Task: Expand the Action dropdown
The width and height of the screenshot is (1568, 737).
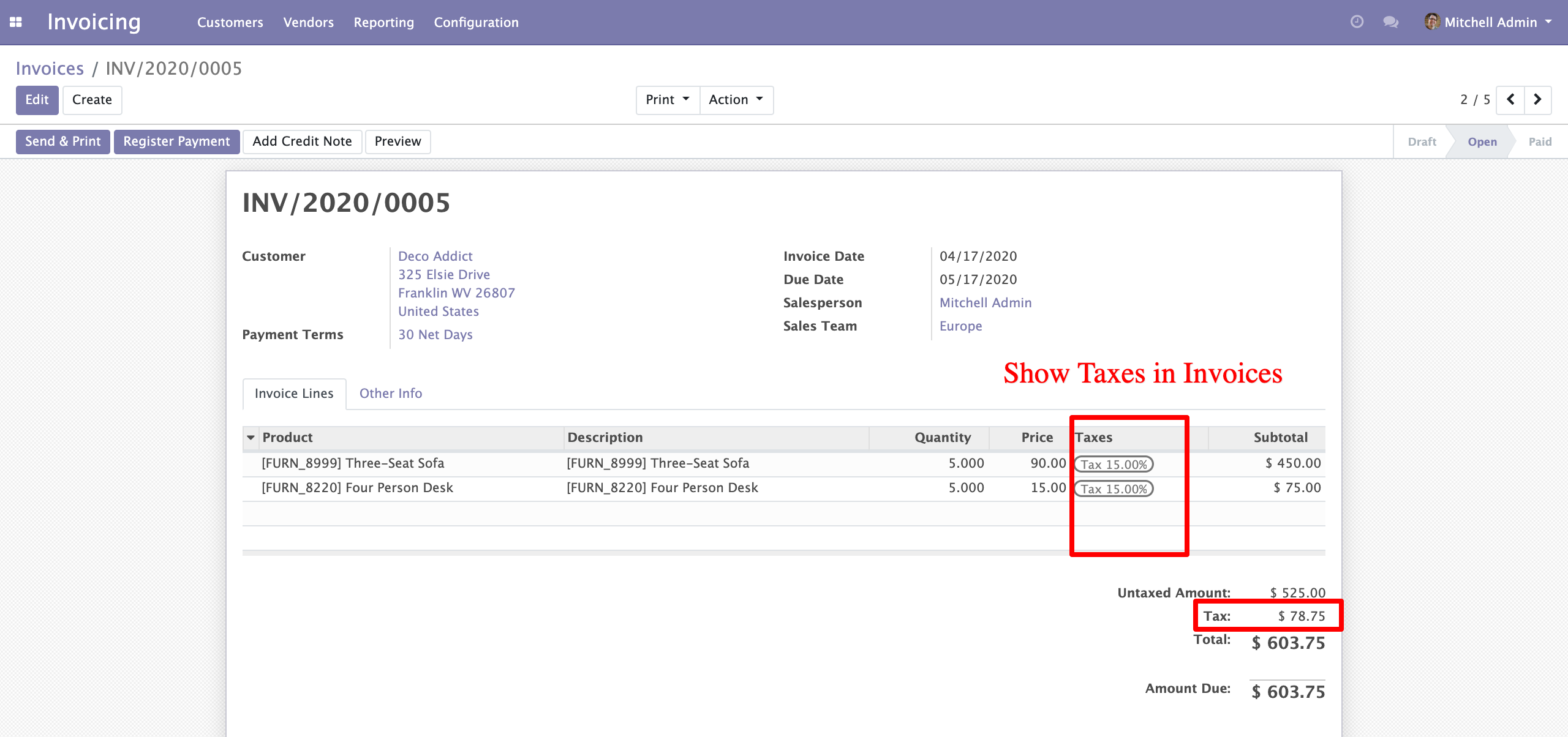Action: coord(736,100)
